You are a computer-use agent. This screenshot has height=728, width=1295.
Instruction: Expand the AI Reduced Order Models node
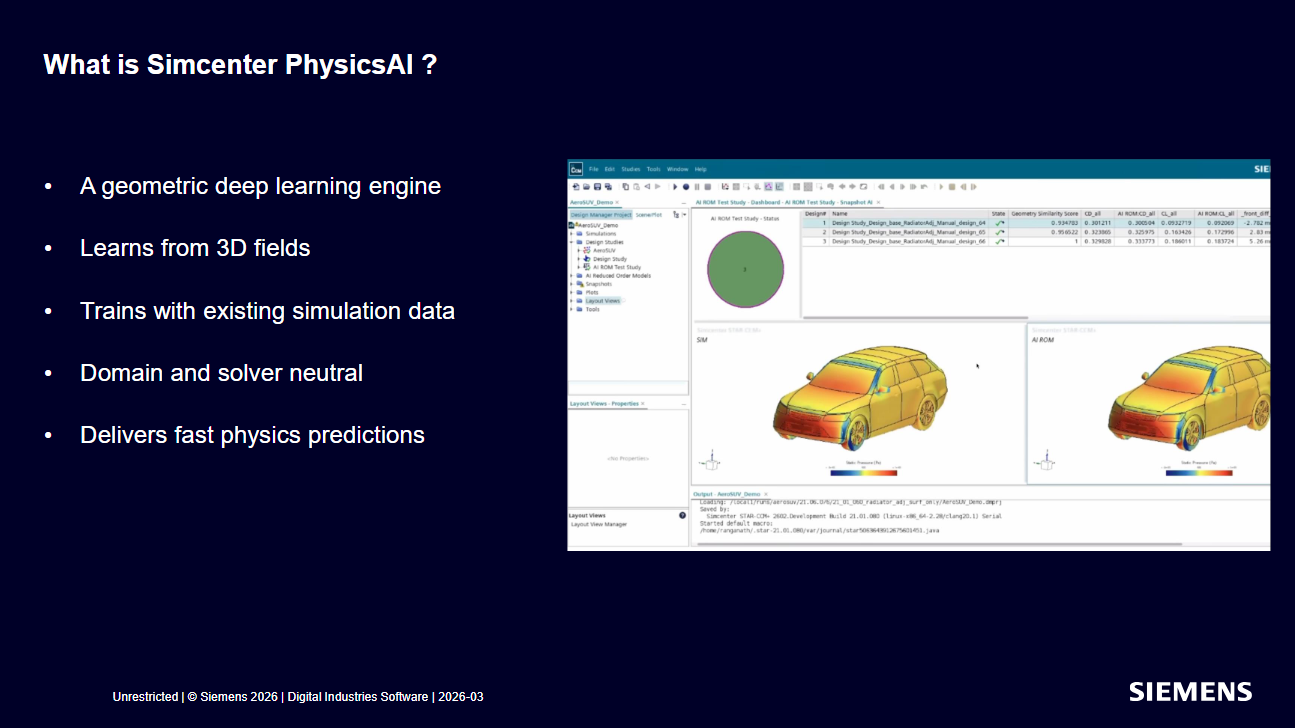coord(572,276)
